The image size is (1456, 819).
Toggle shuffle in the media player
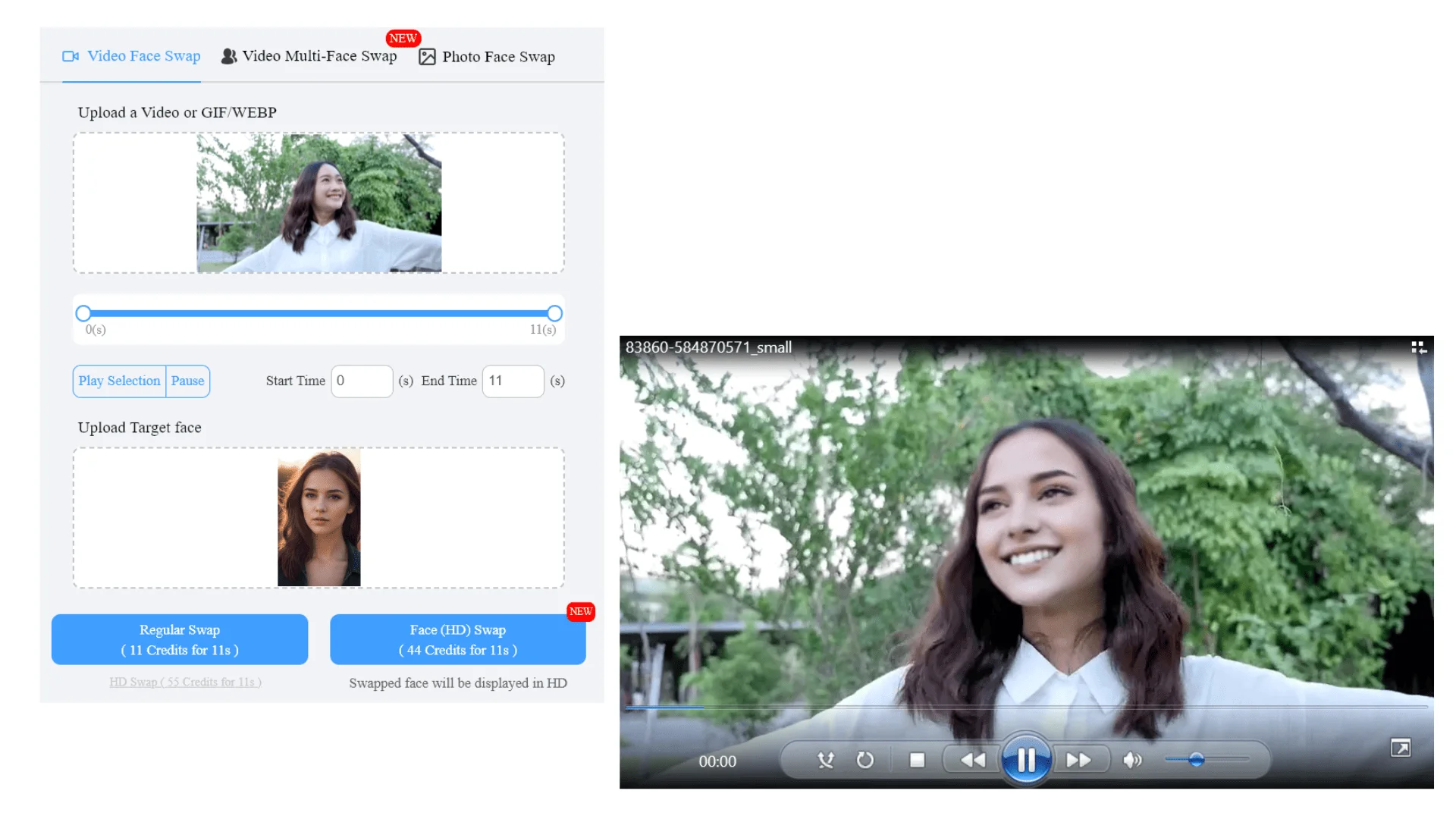(x=825, y=760)
